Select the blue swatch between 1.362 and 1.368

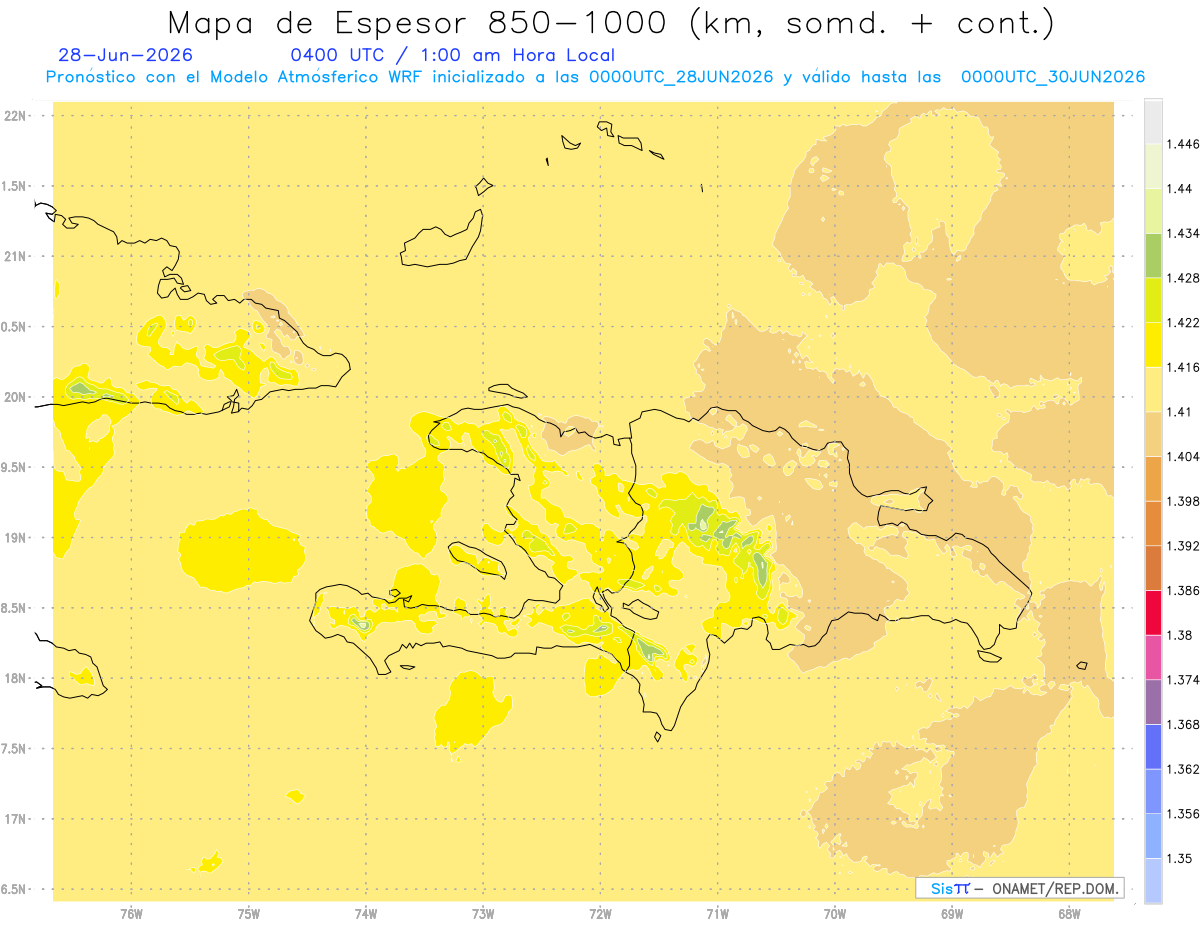point(1153,746)
